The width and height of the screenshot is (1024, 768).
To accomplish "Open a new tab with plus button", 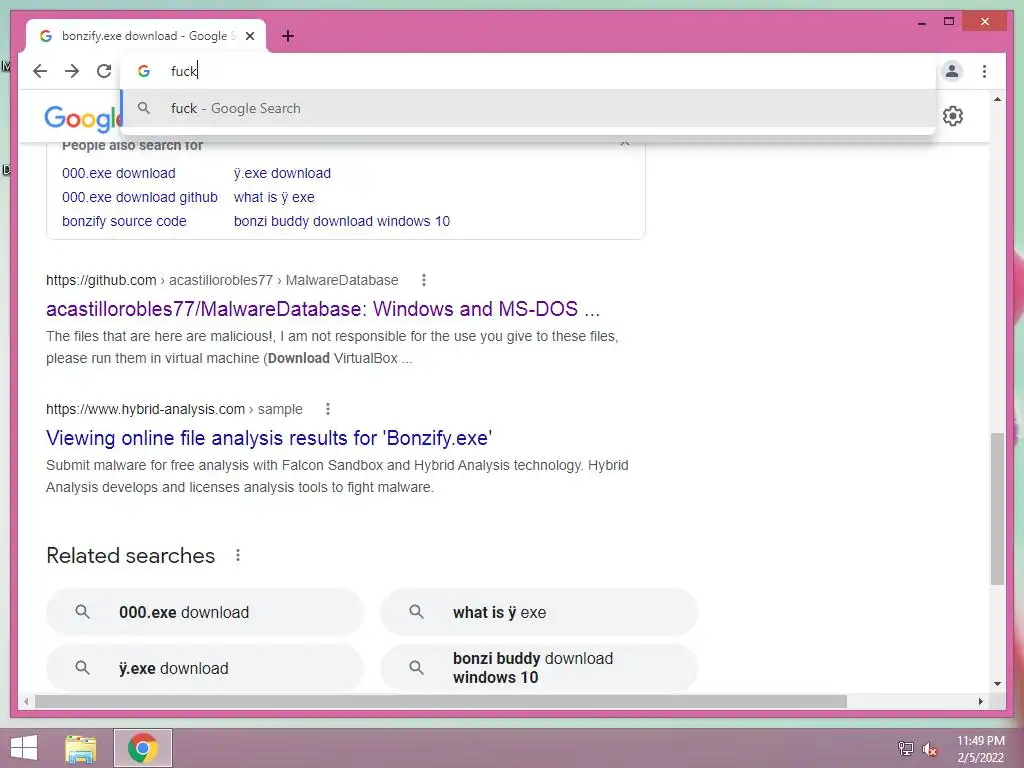I will [287, 36].
